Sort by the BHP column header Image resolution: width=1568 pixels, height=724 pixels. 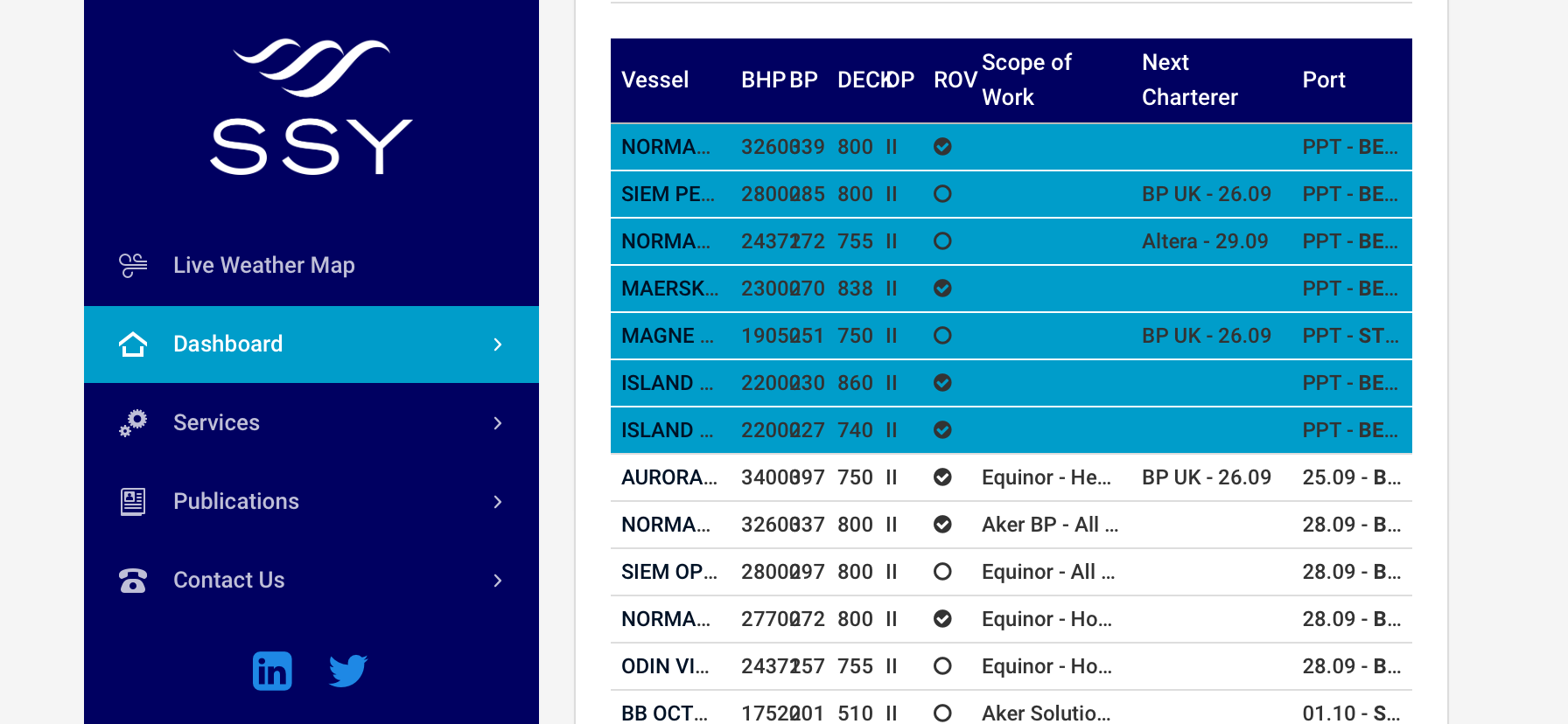(x=763, y=80)
